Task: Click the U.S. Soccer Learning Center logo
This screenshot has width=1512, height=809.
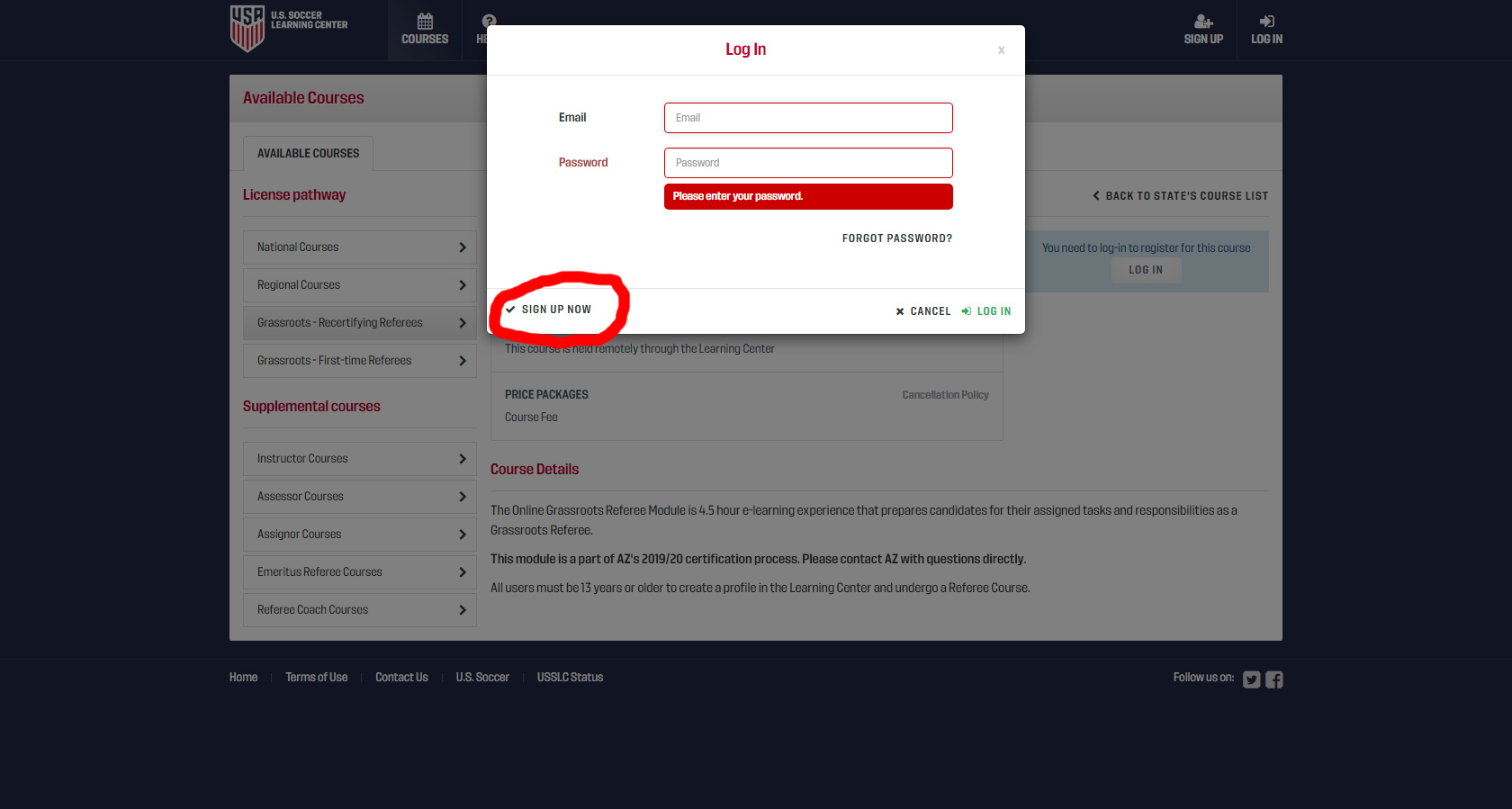Action: 289,28
